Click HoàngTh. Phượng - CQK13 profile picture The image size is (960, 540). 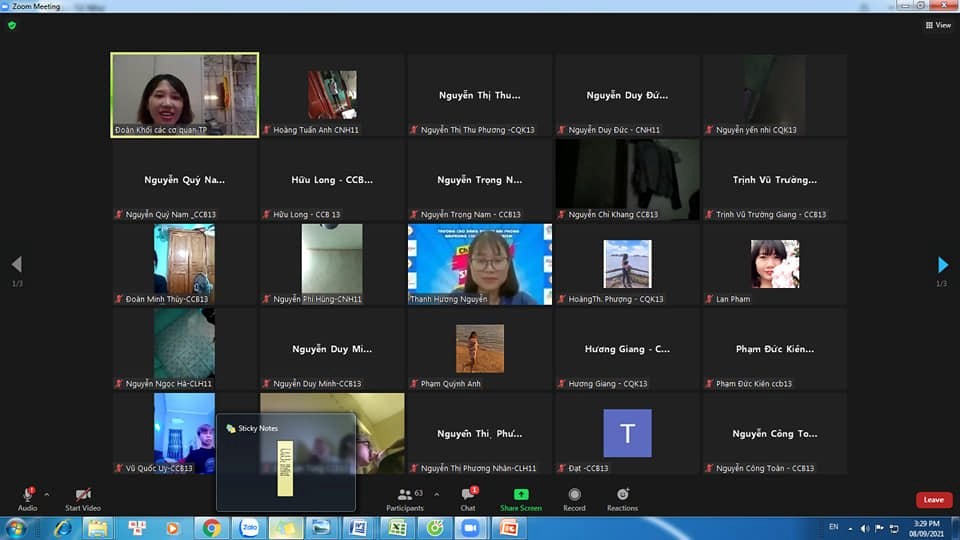(x=627, y=264)
